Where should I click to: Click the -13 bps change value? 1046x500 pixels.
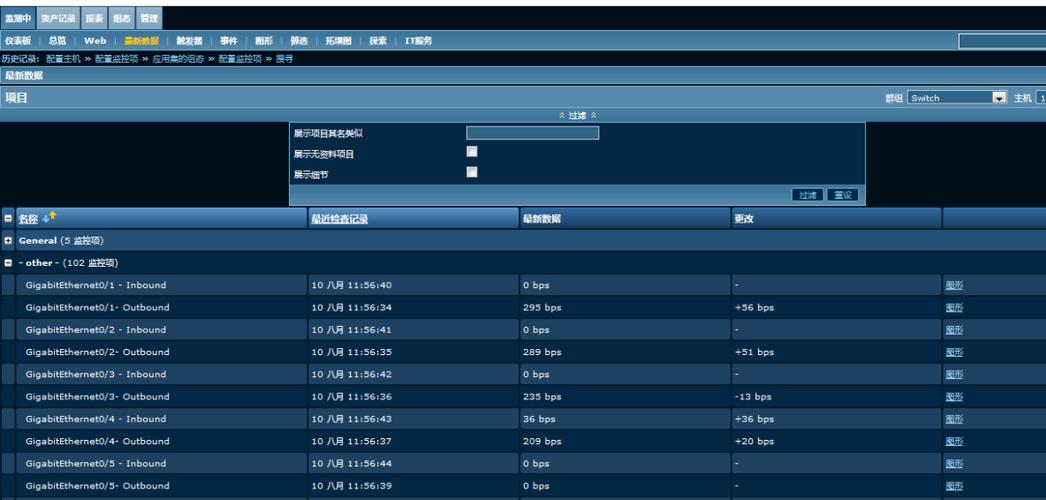tap(753, 397)
